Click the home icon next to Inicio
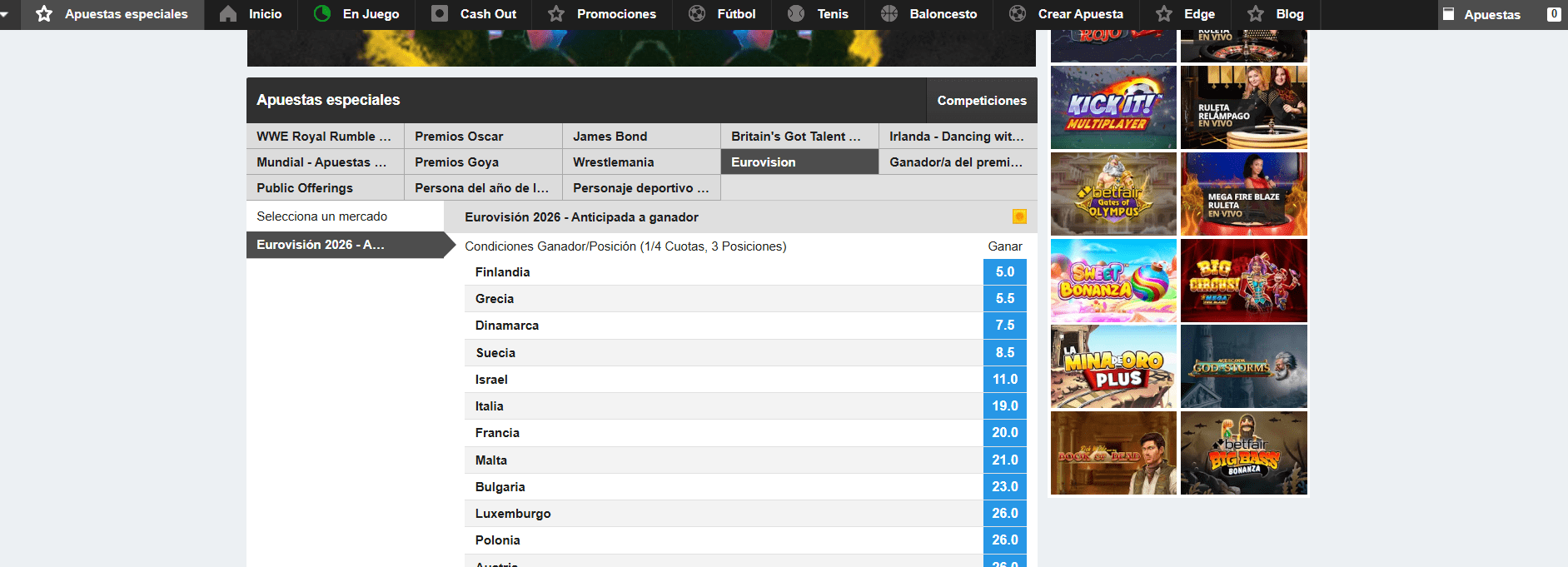Viewport: 1568px width, 567px height. click(x=228, y=13)
